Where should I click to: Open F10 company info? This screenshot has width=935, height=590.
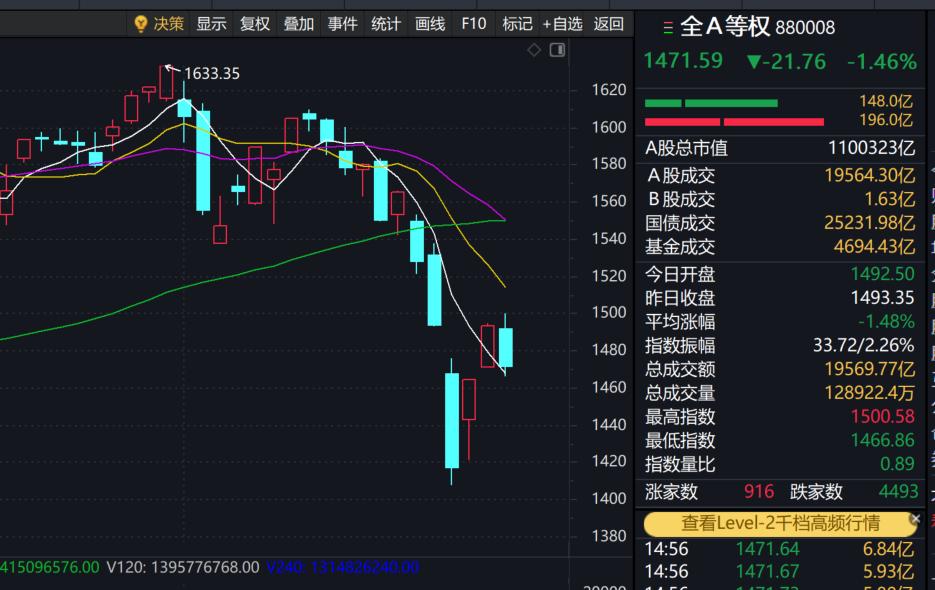pos(474,24)
